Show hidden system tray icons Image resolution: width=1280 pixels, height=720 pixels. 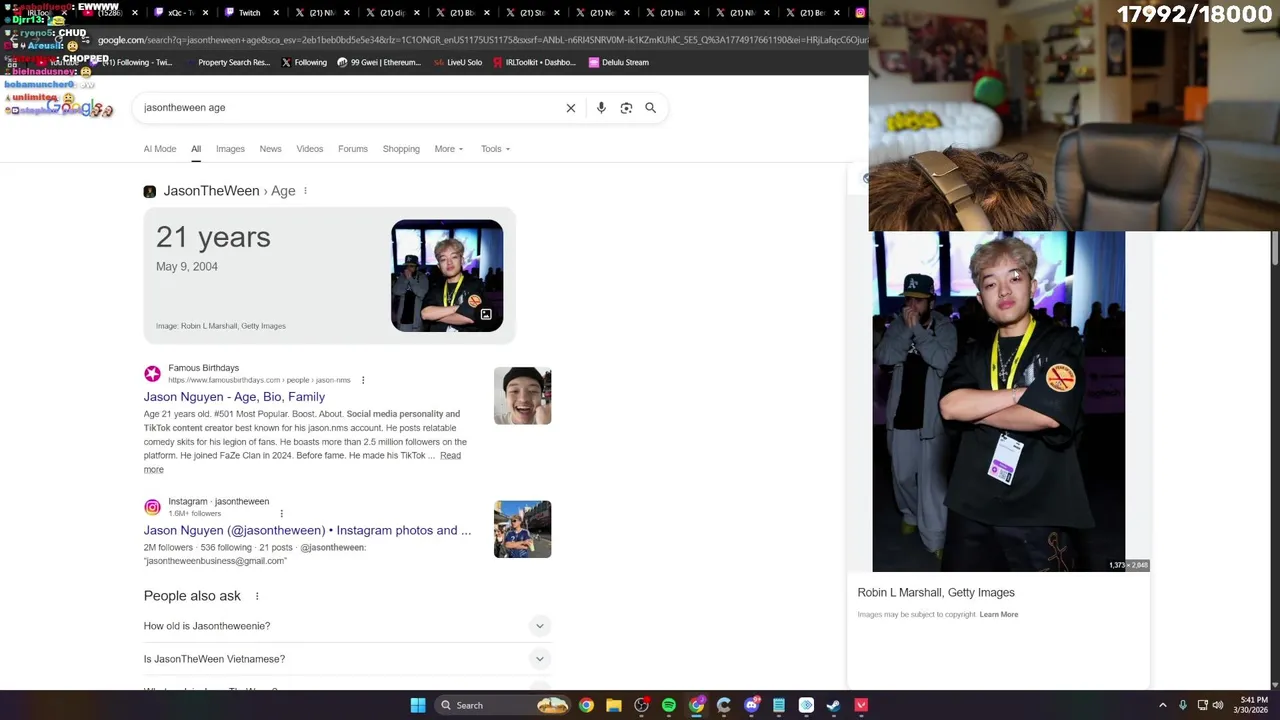point(1162,705)
